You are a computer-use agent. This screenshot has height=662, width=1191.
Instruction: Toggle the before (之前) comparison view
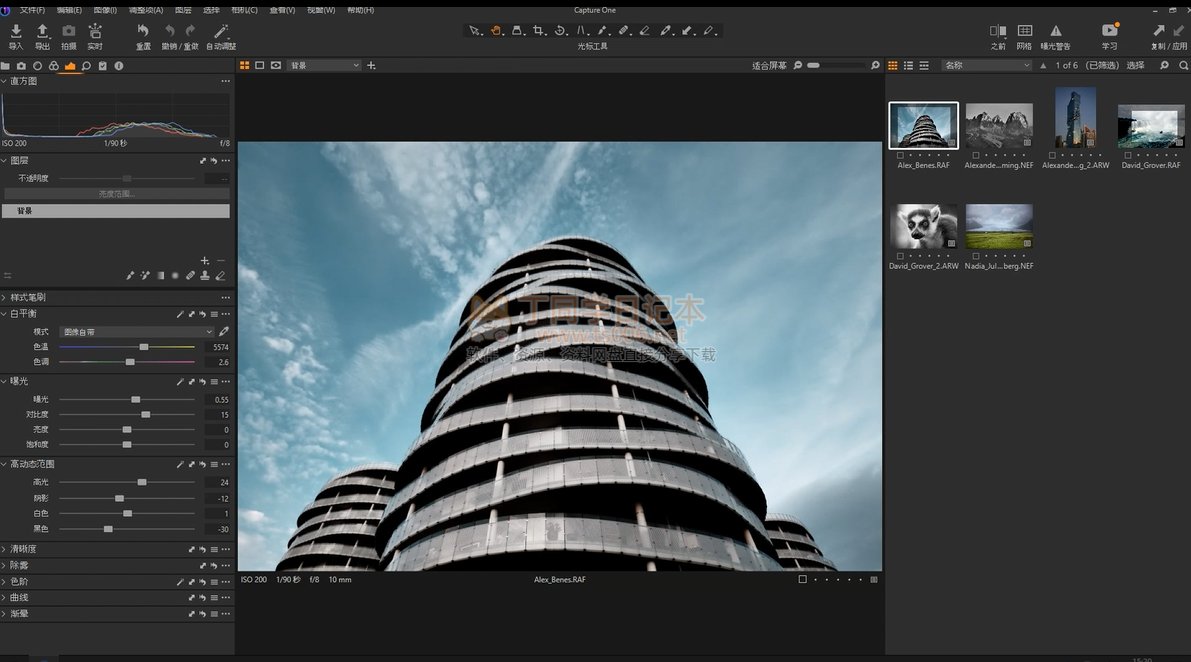pos(997,32)
